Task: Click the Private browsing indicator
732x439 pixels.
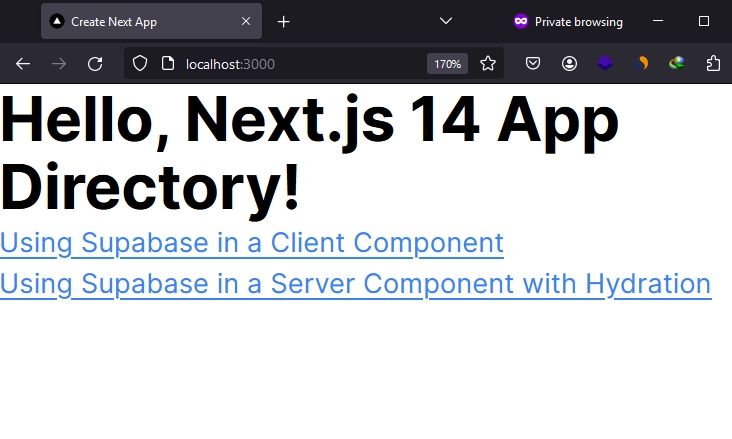Action: click(568, 21)
